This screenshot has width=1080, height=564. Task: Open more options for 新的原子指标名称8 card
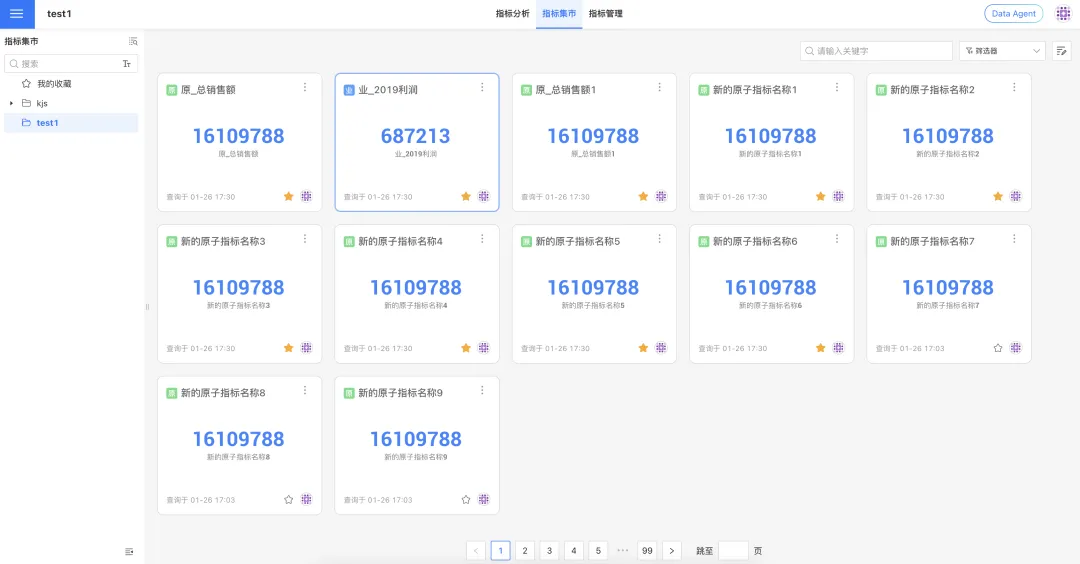click(x=305, y=390)
